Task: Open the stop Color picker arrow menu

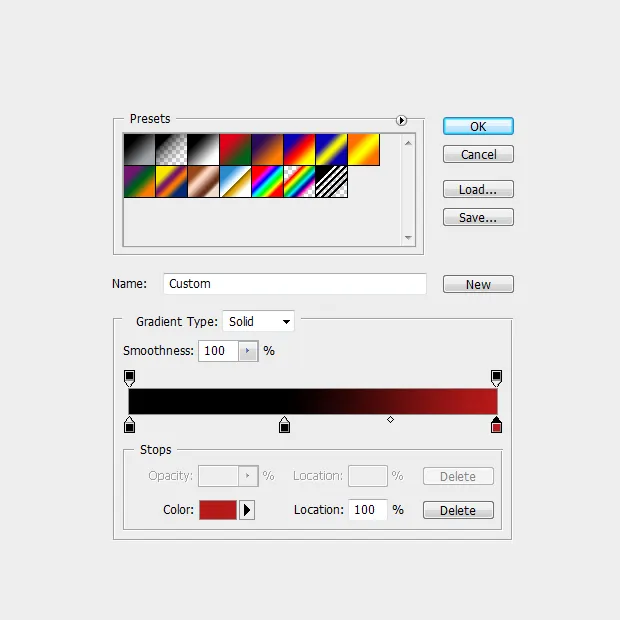Action: (x=247, y=510)
